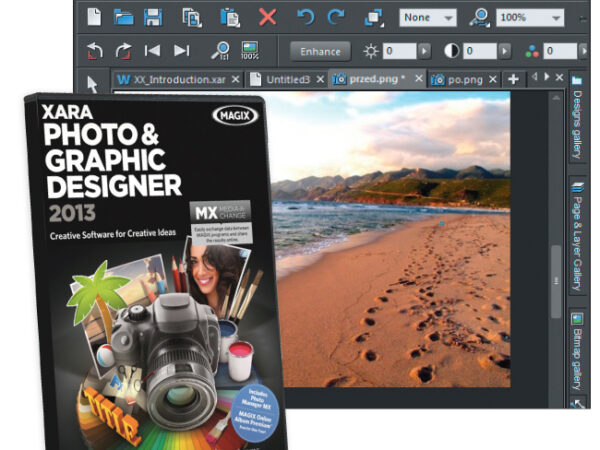Image resolution: width=600 pixels, height=450 pixels.
Task: Rotate the photo right
Action: [x=123, y=51]
